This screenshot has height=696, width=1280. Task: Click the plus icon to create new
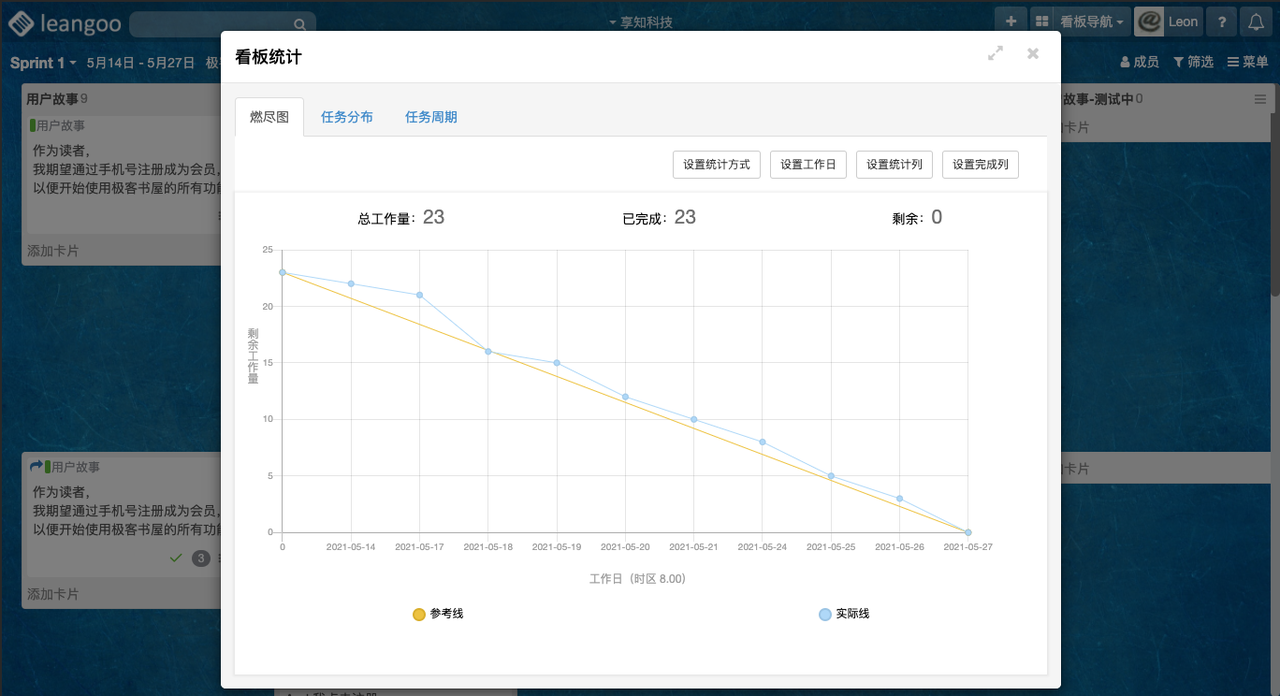[1010, 22]
